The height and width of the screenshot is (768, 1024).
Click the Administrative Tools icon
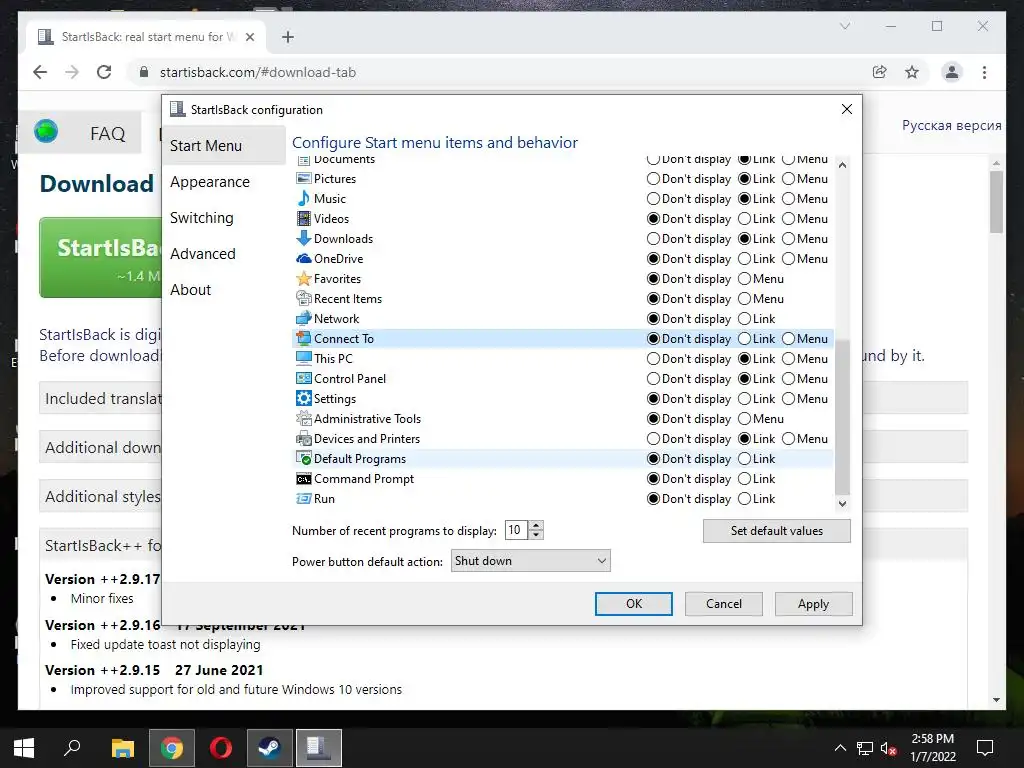[304, 419]
